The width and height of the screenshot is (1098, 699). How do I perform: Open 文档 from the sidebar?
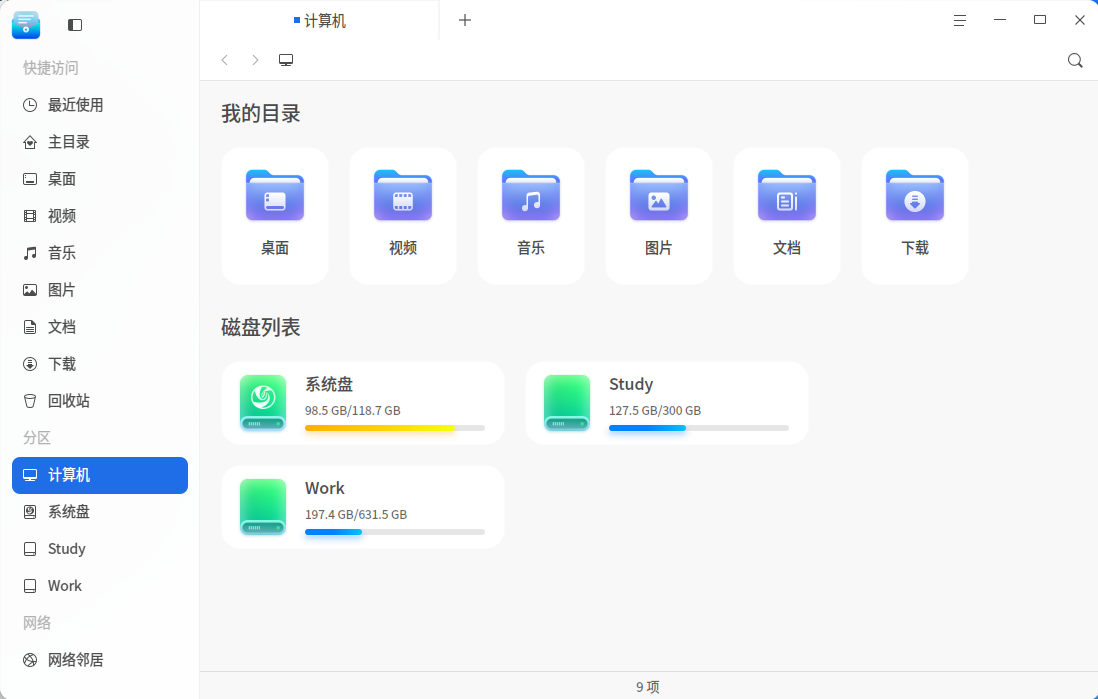click(100, 327)
